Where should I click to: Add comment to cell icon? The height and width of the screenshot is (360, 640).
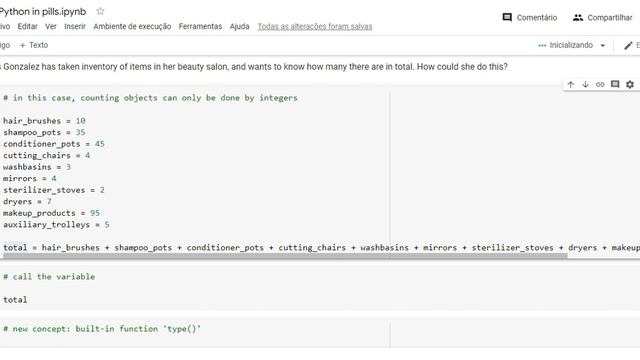(615, 84)
